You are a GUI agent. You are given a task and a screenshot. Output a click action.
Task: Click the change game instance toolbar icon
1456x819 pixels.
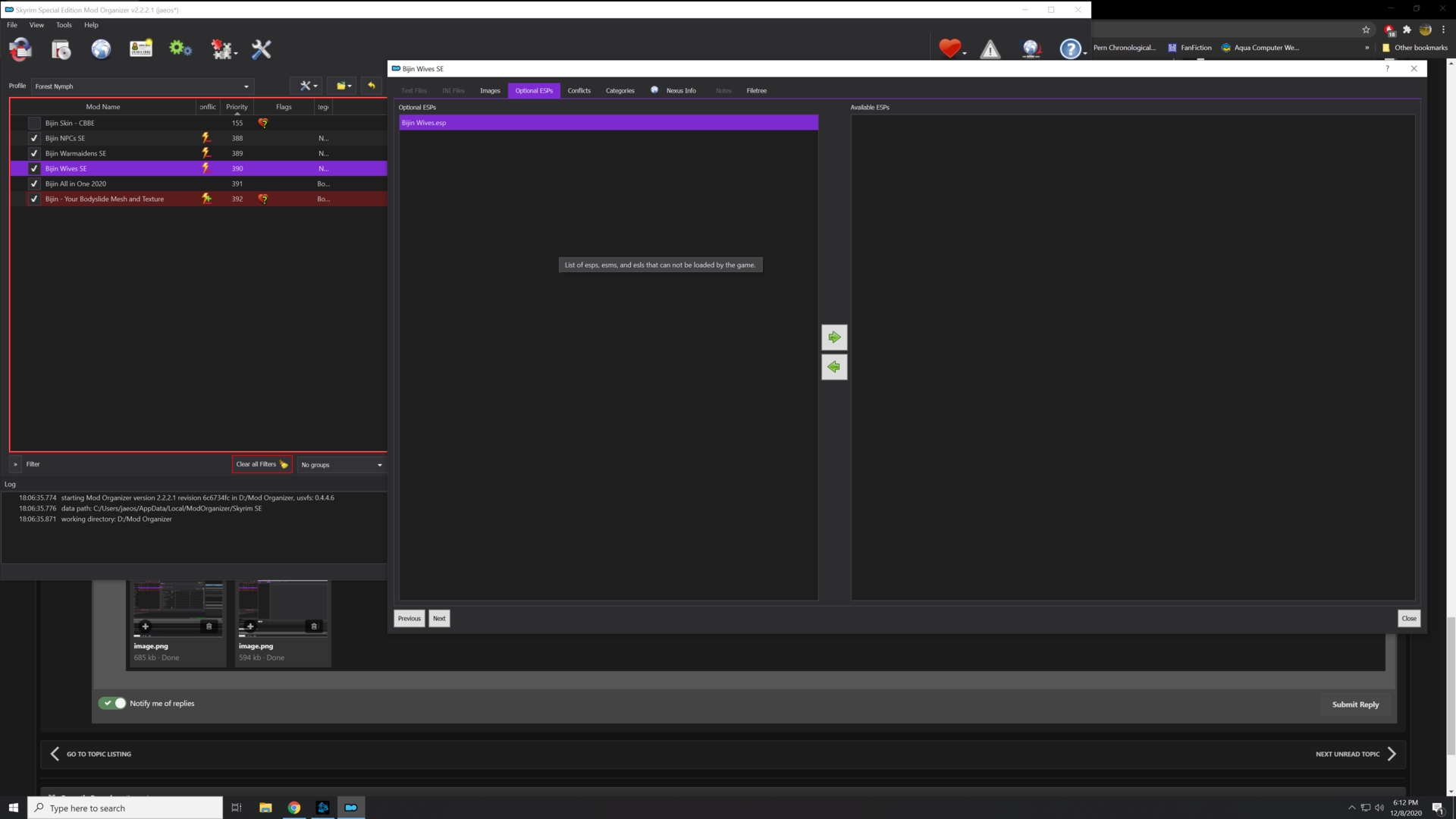pyautogui.click(x=20, y=49)
